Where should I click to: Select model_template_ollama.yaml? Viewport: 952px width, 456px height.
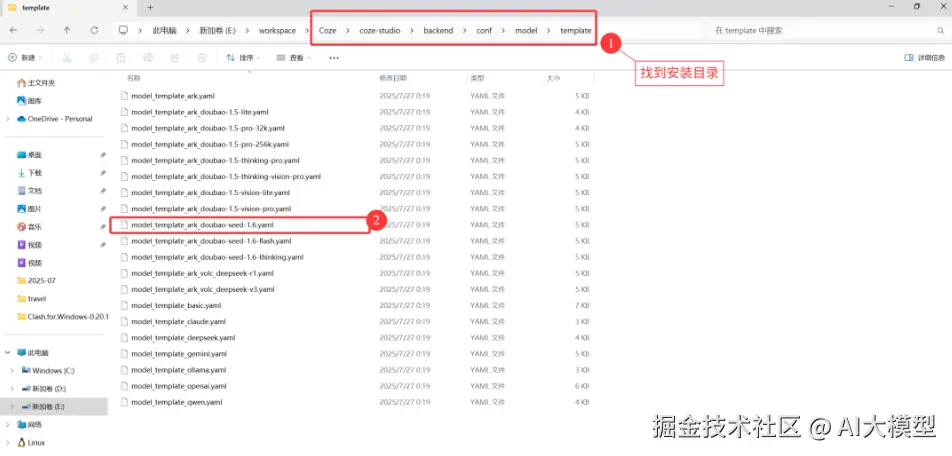click(x=178, y=370)
